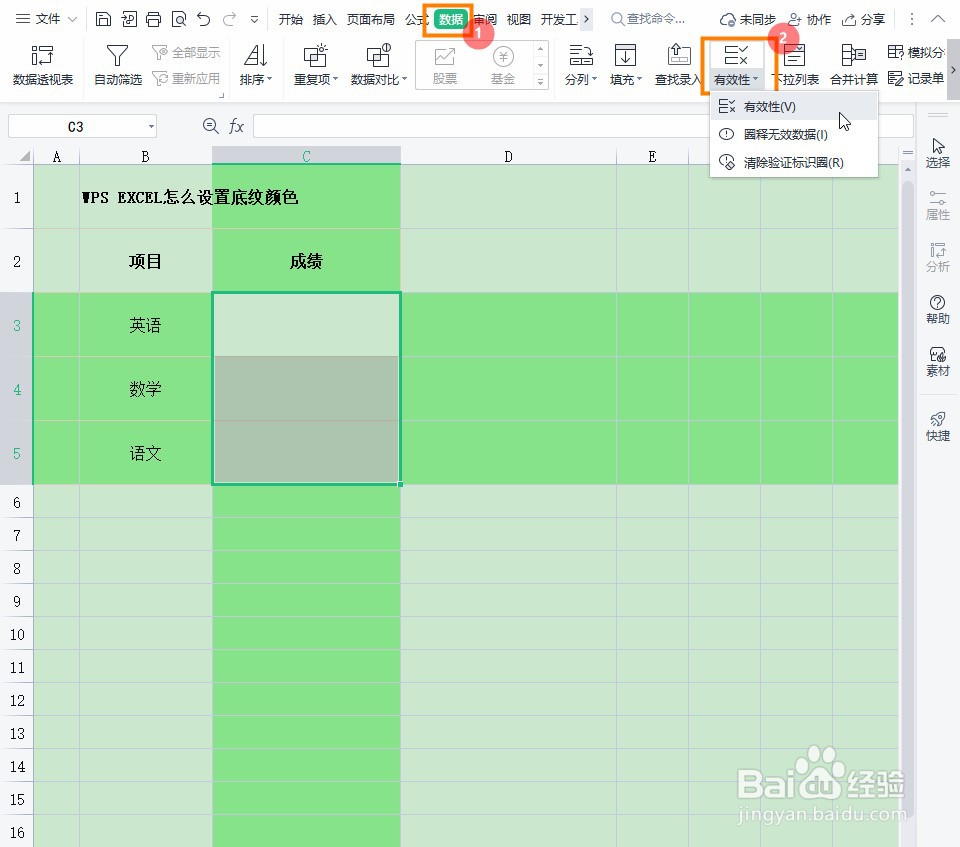
Task: Select row 10 header
Action: click(x=17, y=634)
